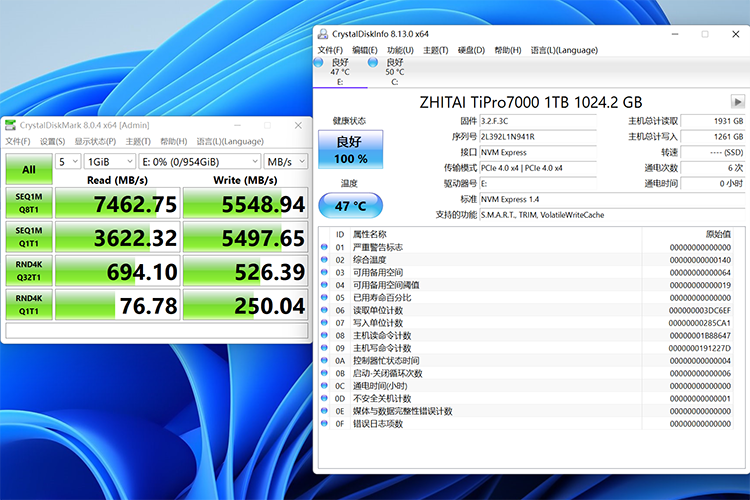750x500 pixels.
Task: Click the empty comment field in CrystalDiskMark
Action: click(x=156, y=331)
